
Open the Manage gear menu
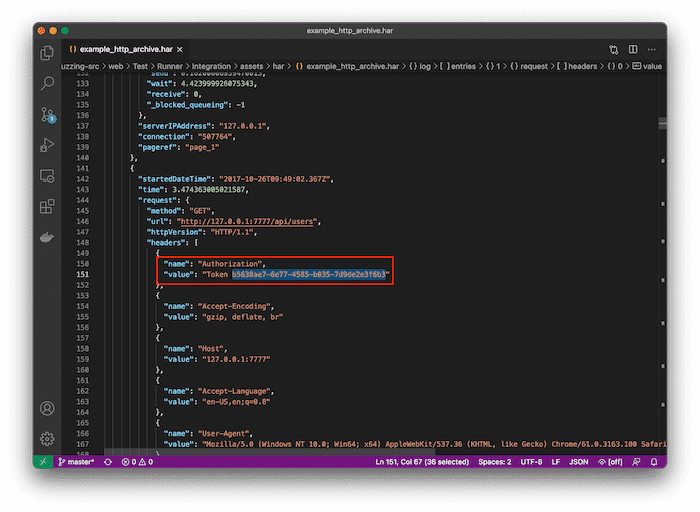pos(47,438)
